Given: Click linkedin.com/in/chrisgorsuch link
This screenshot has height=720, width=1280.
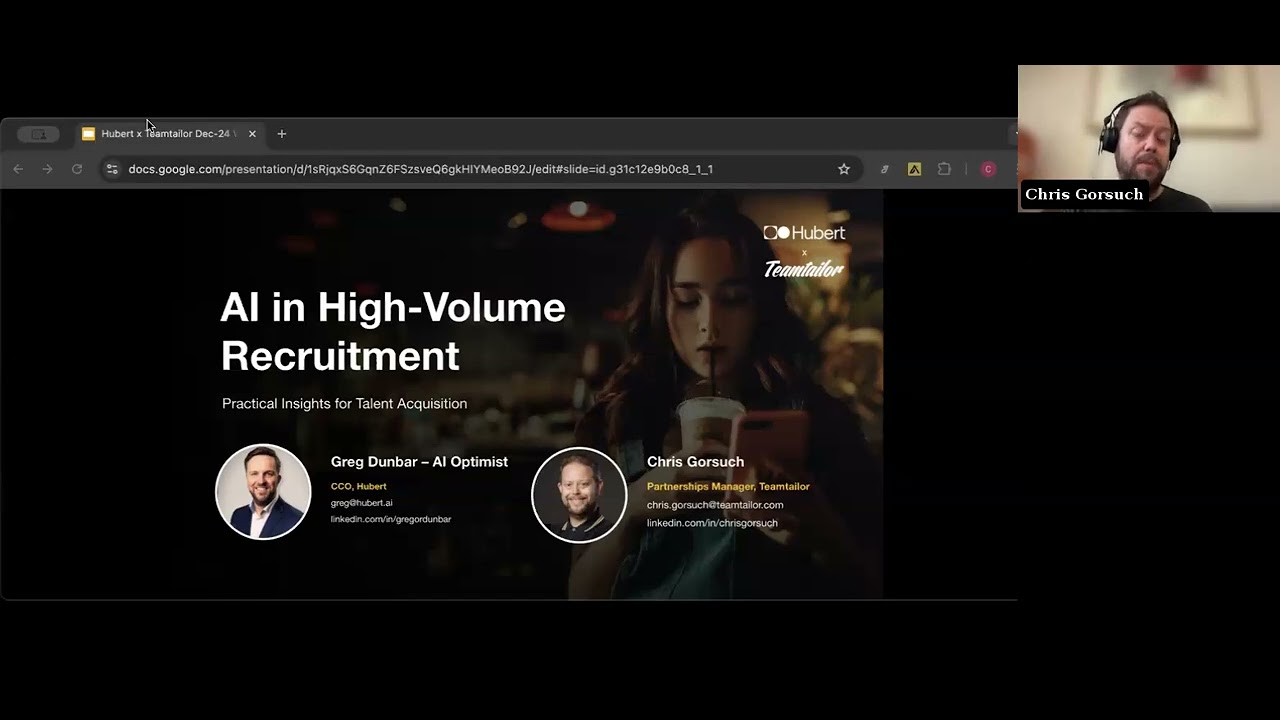Looking at the screenshot, I should click(x=712, y=523).
